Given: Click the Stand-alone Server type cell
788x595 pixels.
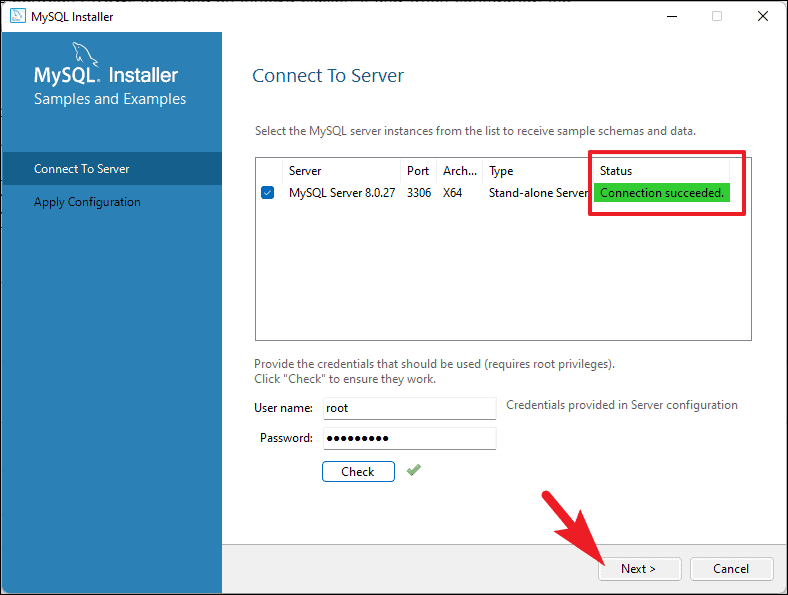Looking at the screenshot, I should (x=538, y=193).
